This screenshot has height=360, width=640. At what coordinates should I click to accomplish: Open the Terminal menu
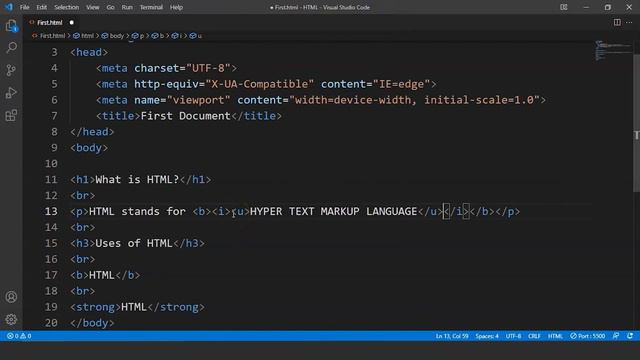pyautogui.click(x=151, y=7)
